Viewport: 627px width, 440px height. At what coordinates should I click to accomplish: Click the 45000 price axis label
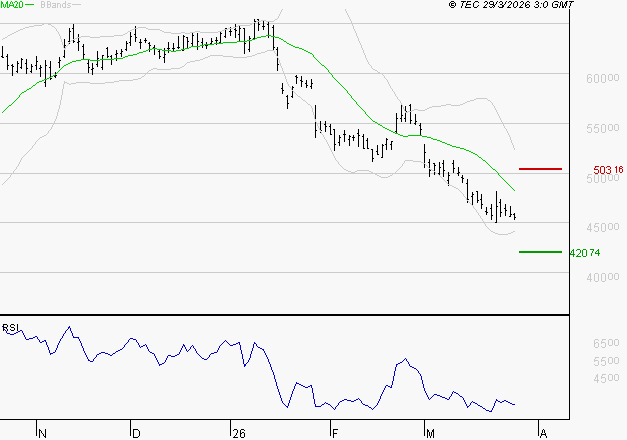[603, 228]
